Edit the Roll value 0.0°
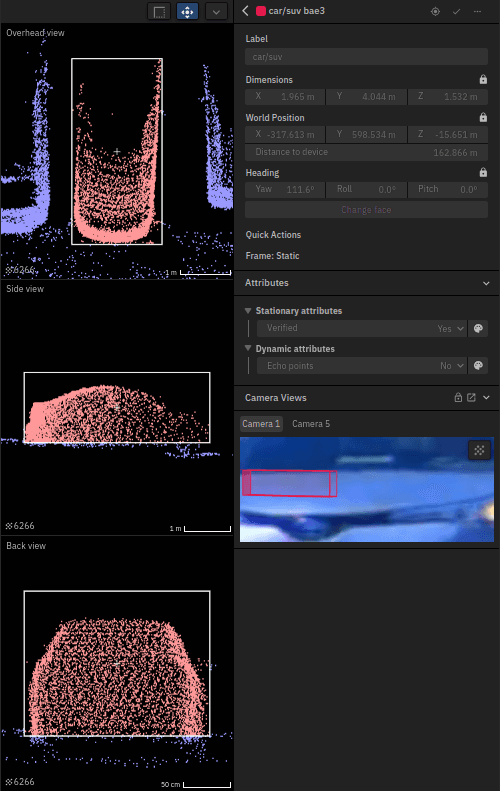The height and width of the screenshot is (791, 500). [366, 189]
